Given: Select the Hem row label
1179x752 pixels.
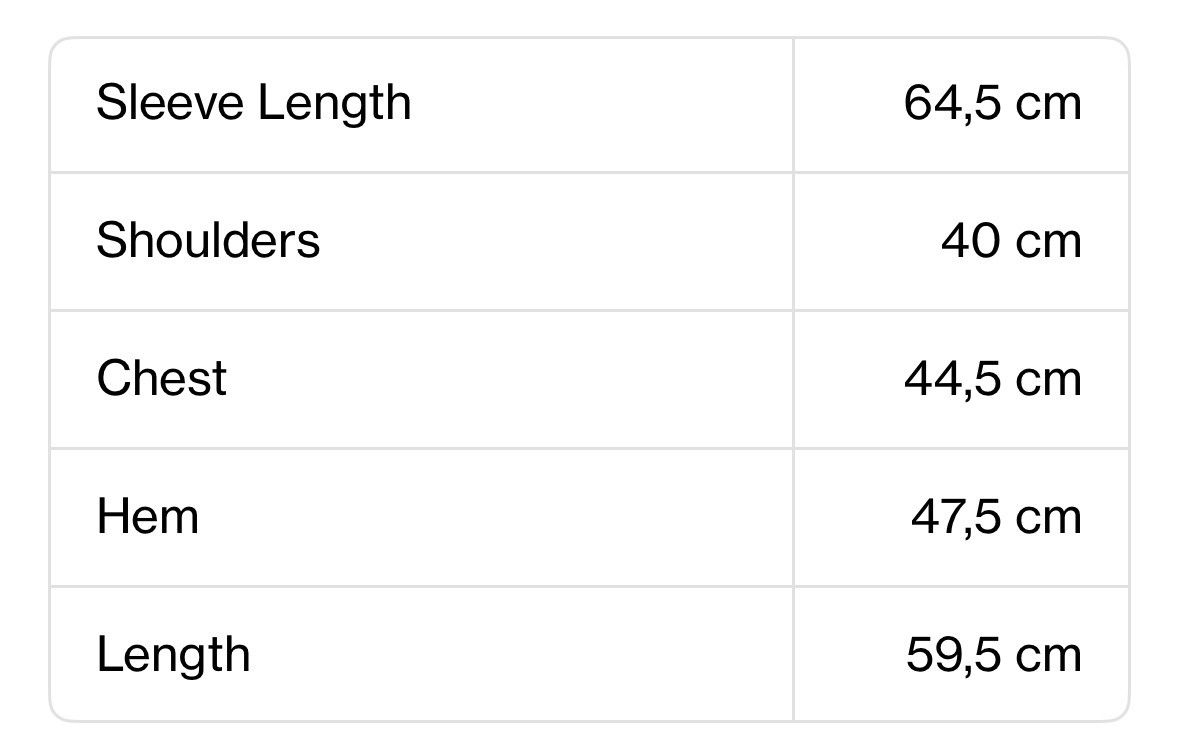Looking at the screenshot, I should click(x=148, y=517).
